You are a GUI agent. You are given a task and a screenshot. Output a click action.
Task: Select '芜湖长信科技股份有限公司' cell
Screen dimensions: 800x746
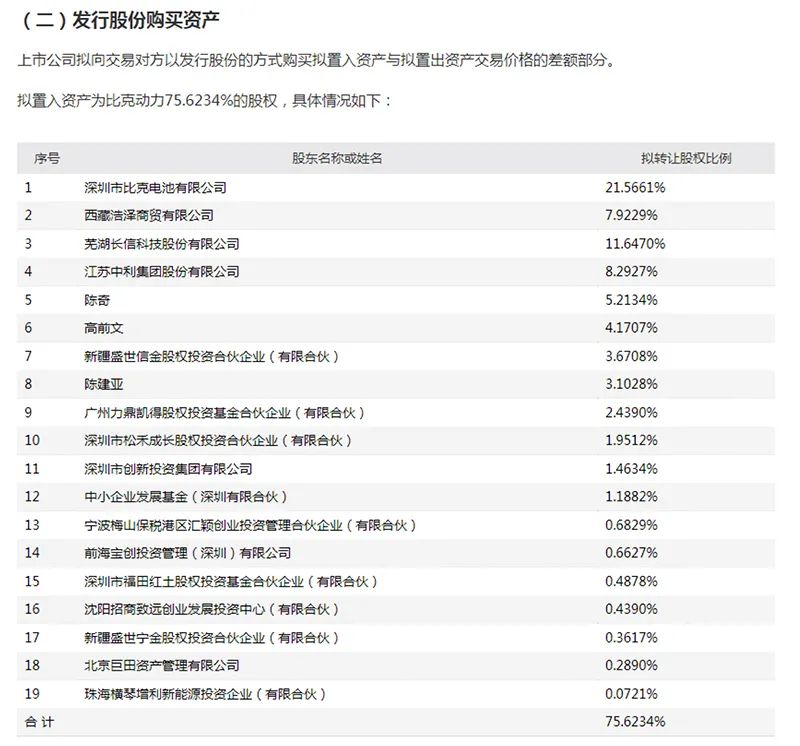[x=162, y=244]
